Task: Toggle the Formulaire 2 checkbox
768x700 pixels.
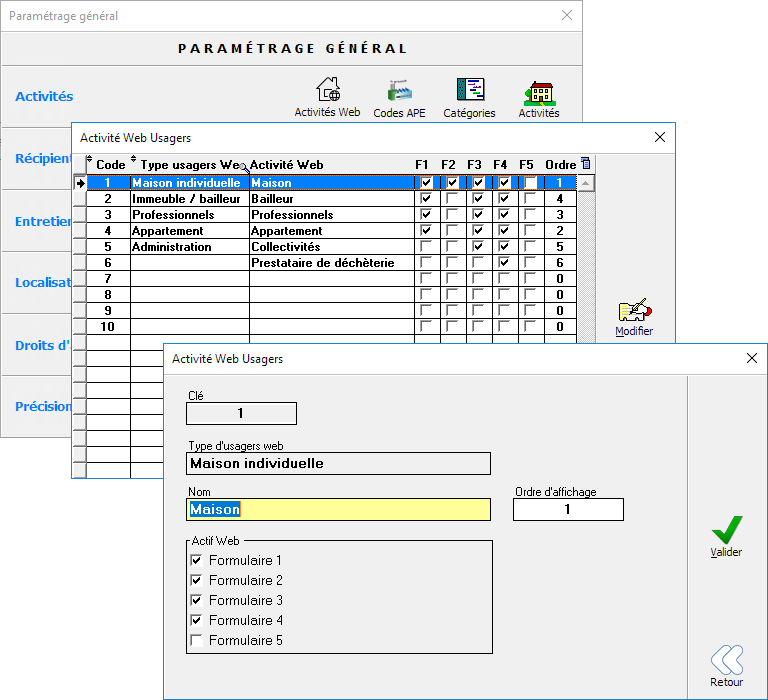Action: [196, 580]
